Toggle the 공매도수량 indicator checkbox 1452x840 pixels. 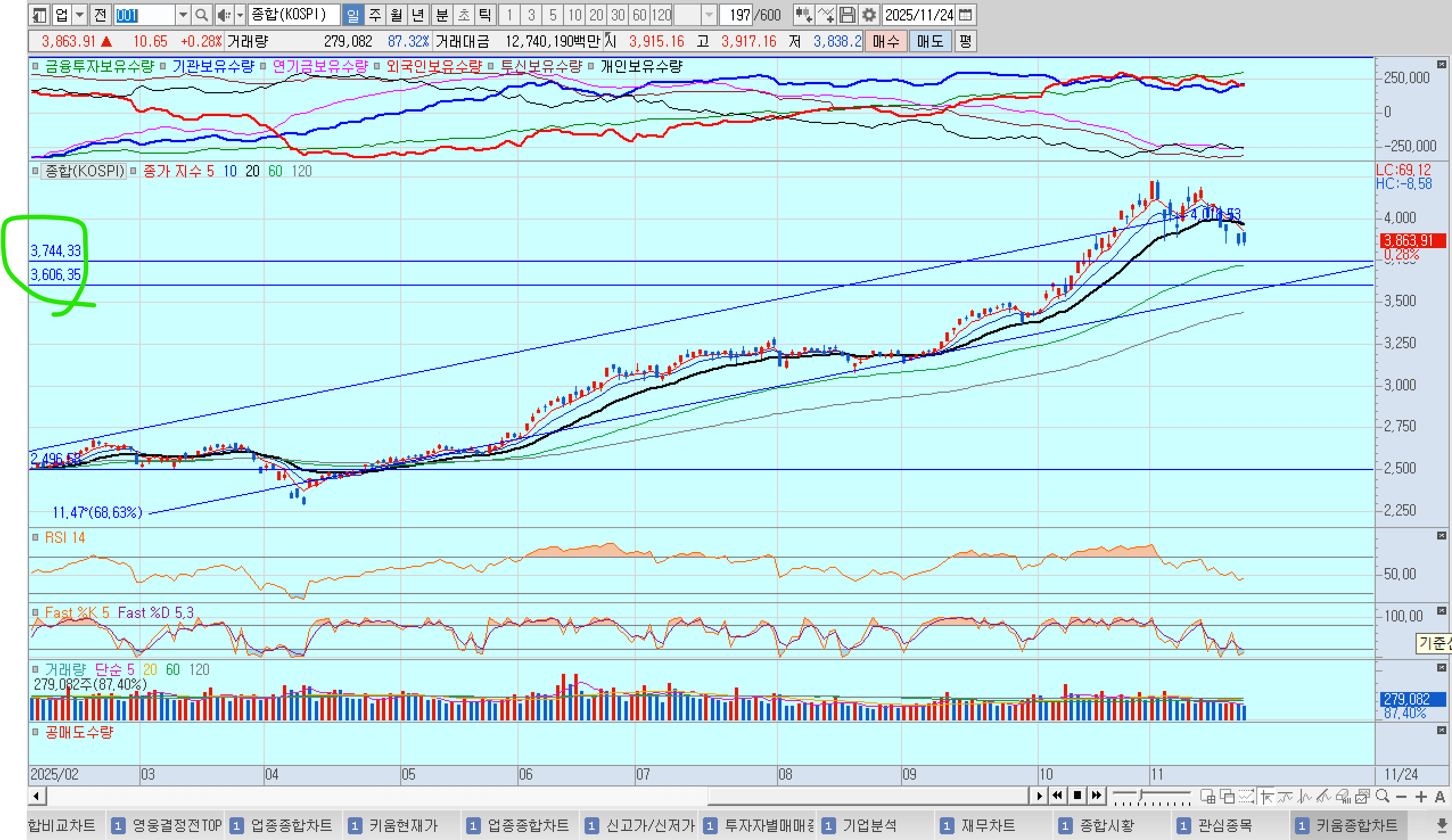tap(35, 732)
